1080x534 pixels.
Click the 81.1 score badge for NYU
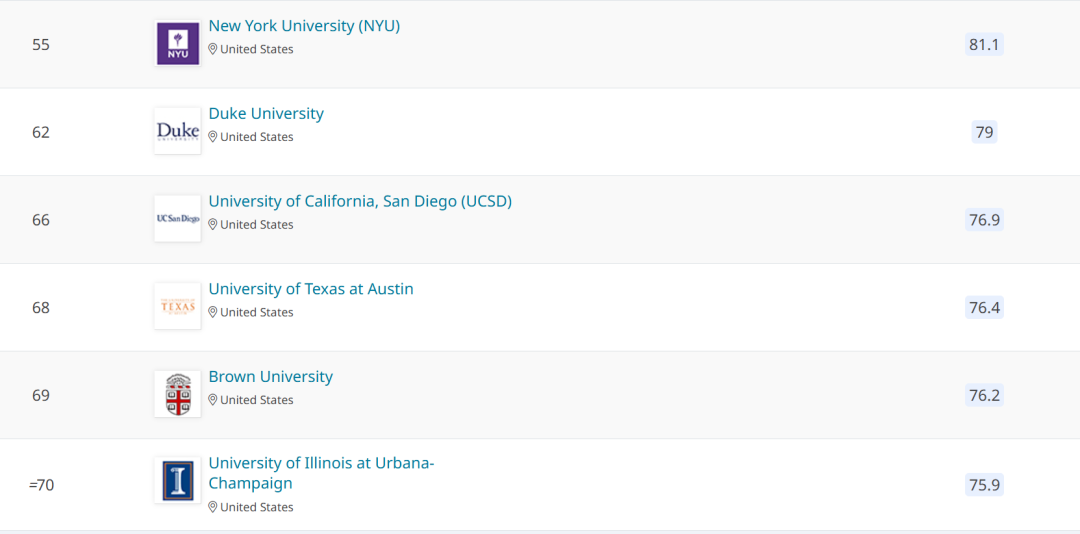pos(984,45)
